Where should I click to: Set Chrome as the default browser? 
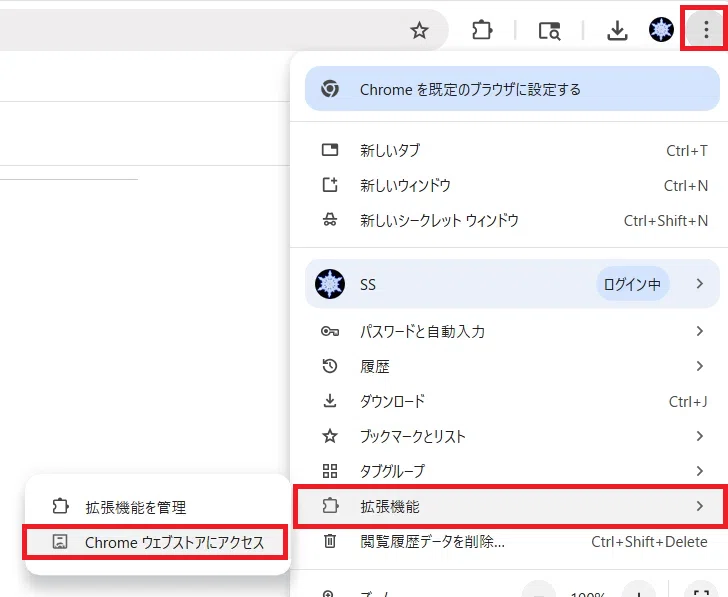pyautogui.click(x=512, y=89)
